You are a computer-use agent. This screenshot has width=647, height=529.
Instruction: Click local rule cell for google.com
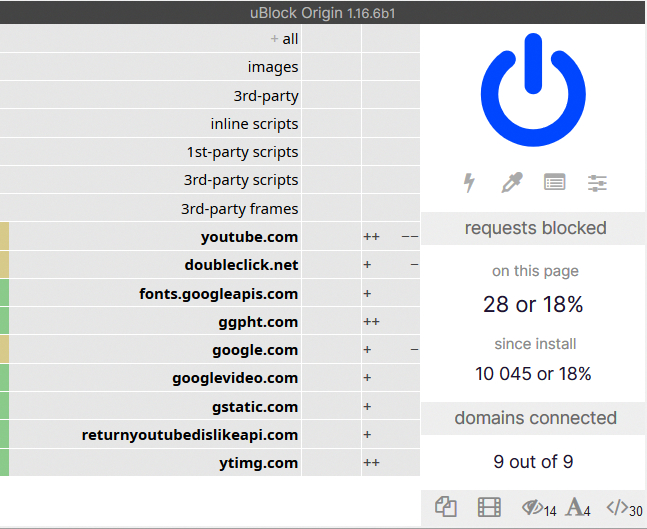point(391,350)
